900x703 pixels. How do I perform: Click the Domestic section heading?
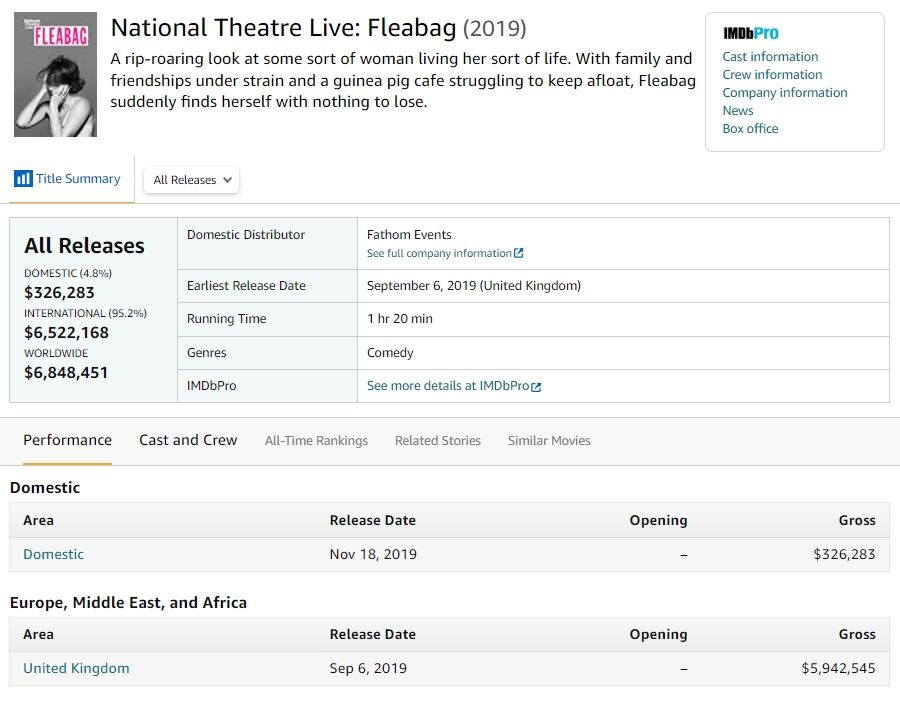click(45, 488)
